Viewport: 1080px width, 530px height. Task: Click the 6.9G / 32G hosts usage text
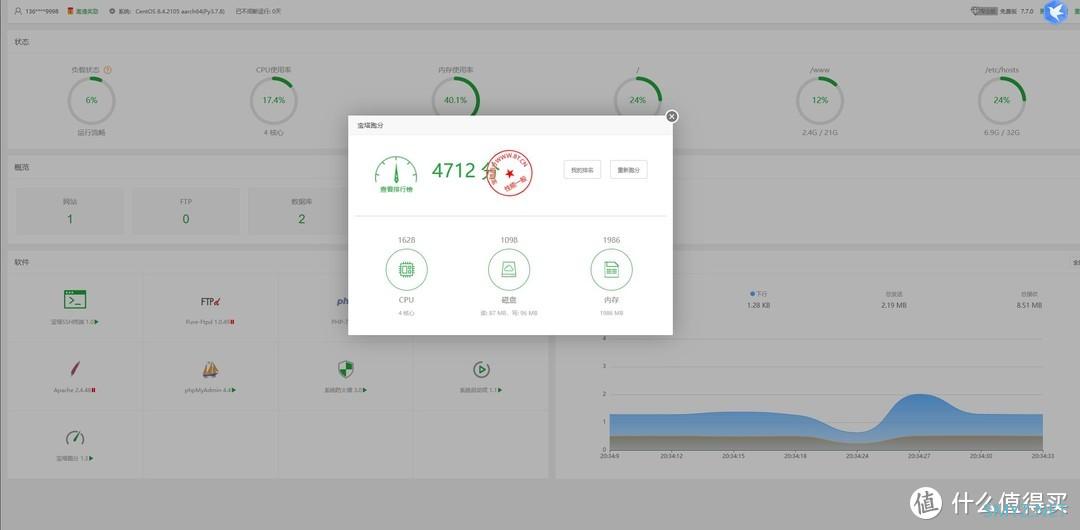click(x=1001, y=132)
